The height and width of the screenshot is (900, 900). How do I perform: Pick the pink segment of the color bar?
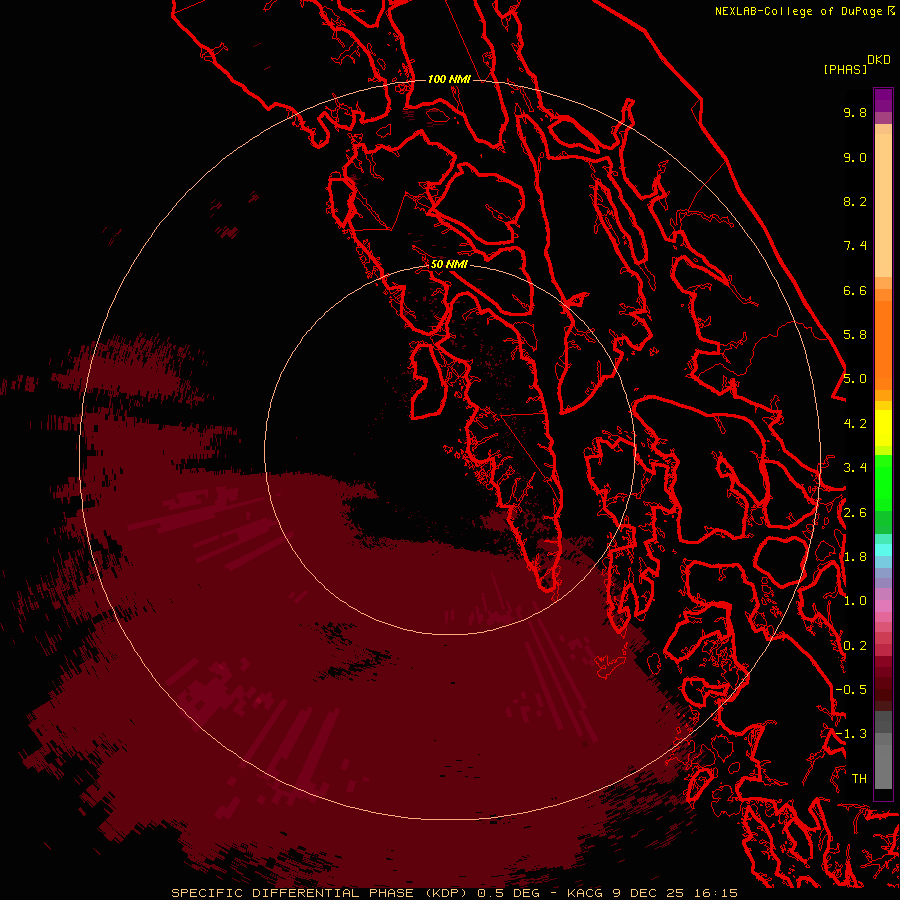883,606
